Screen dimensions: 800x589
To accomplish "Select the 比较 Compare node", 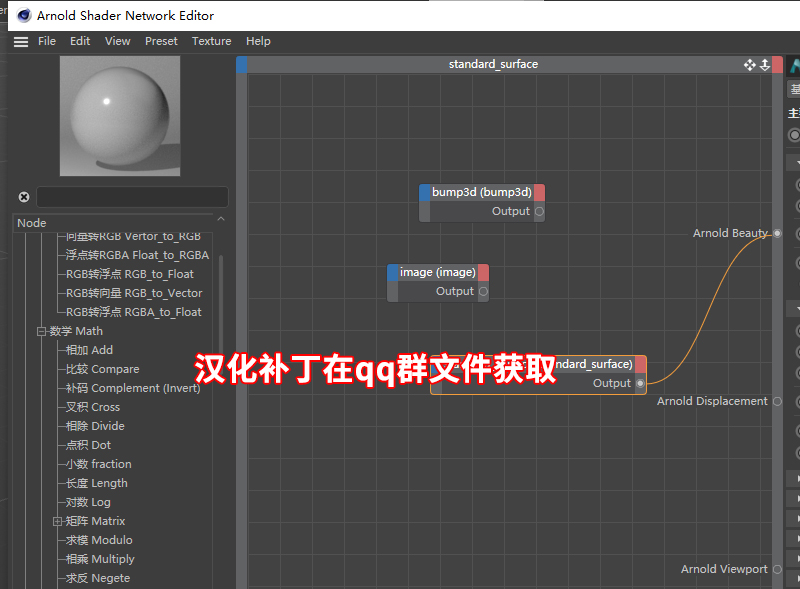I will tap(103, 369).
